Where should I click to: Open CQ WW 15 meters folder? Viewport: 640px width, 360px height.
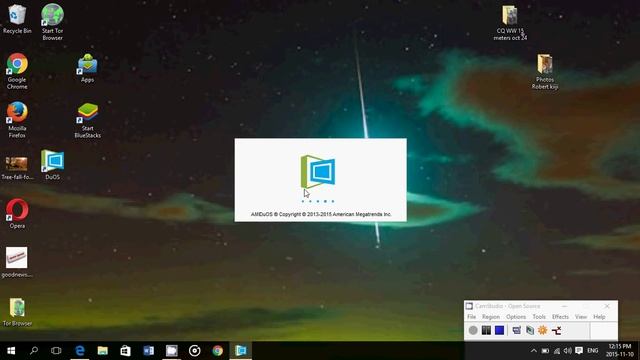coord(510,23)
